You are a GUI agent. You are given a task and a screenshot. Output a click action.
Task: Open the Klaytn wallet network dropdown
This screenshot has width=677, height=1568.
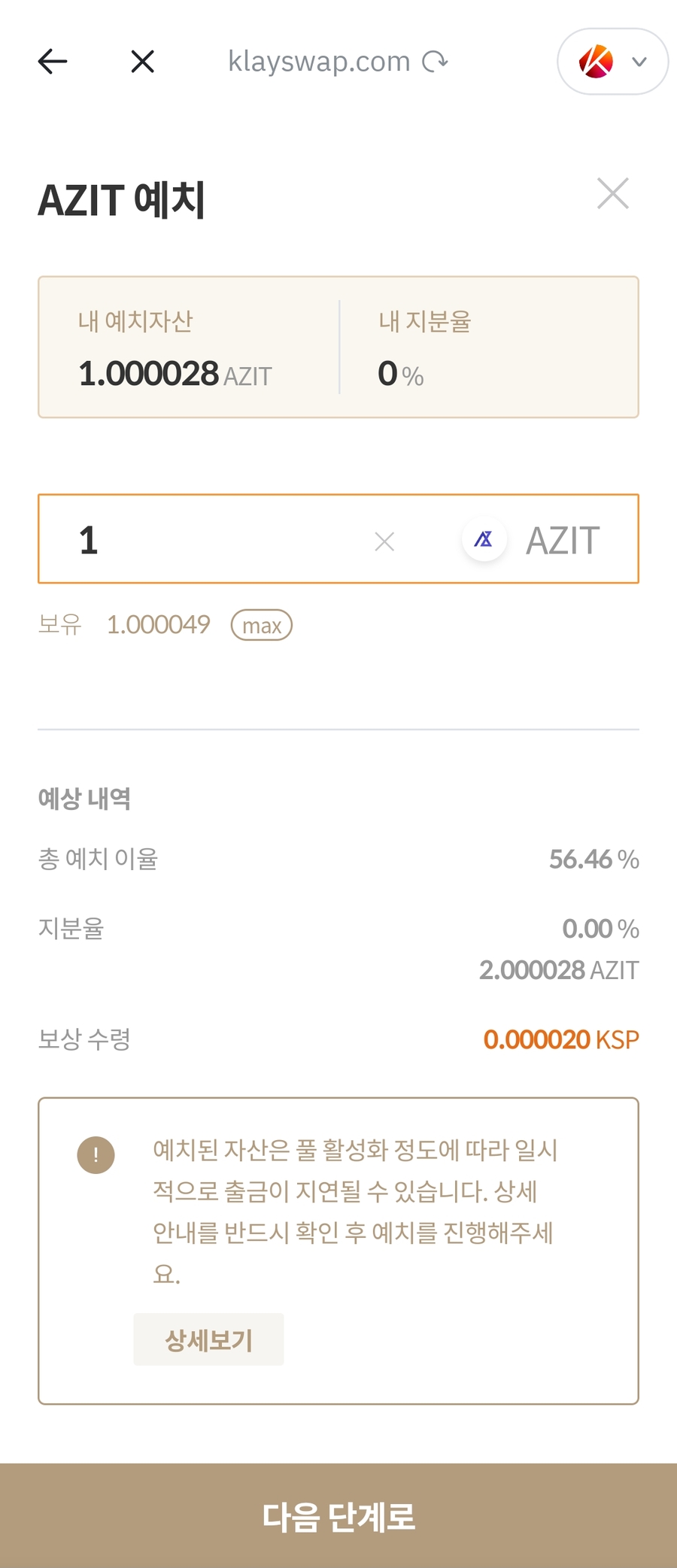(x=597, y=62)
